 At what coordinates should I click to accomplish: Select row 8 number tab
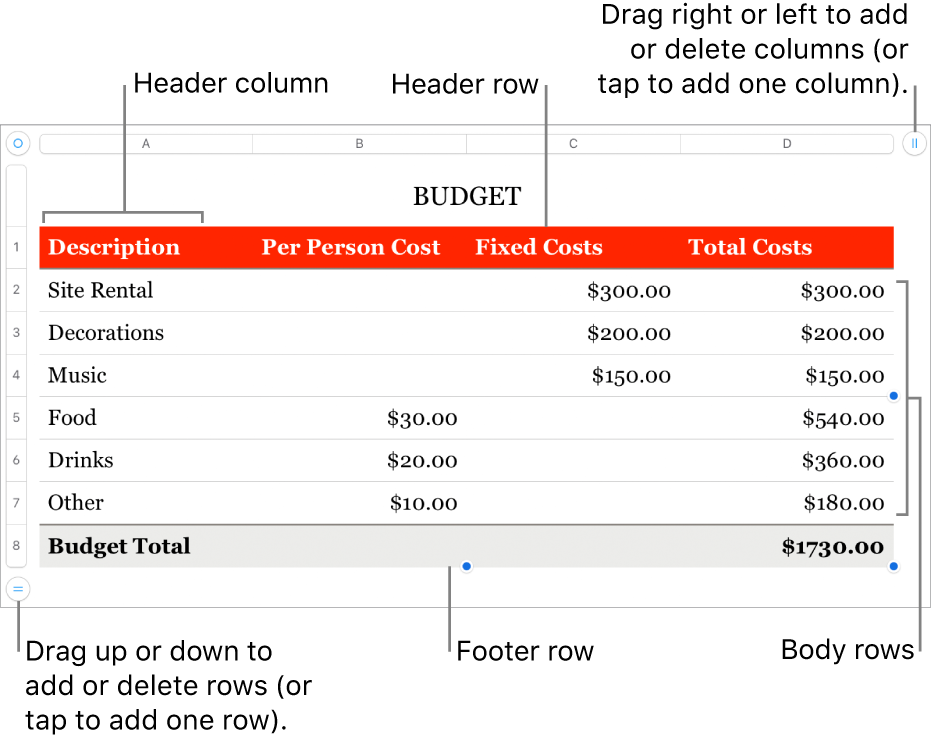17,546
